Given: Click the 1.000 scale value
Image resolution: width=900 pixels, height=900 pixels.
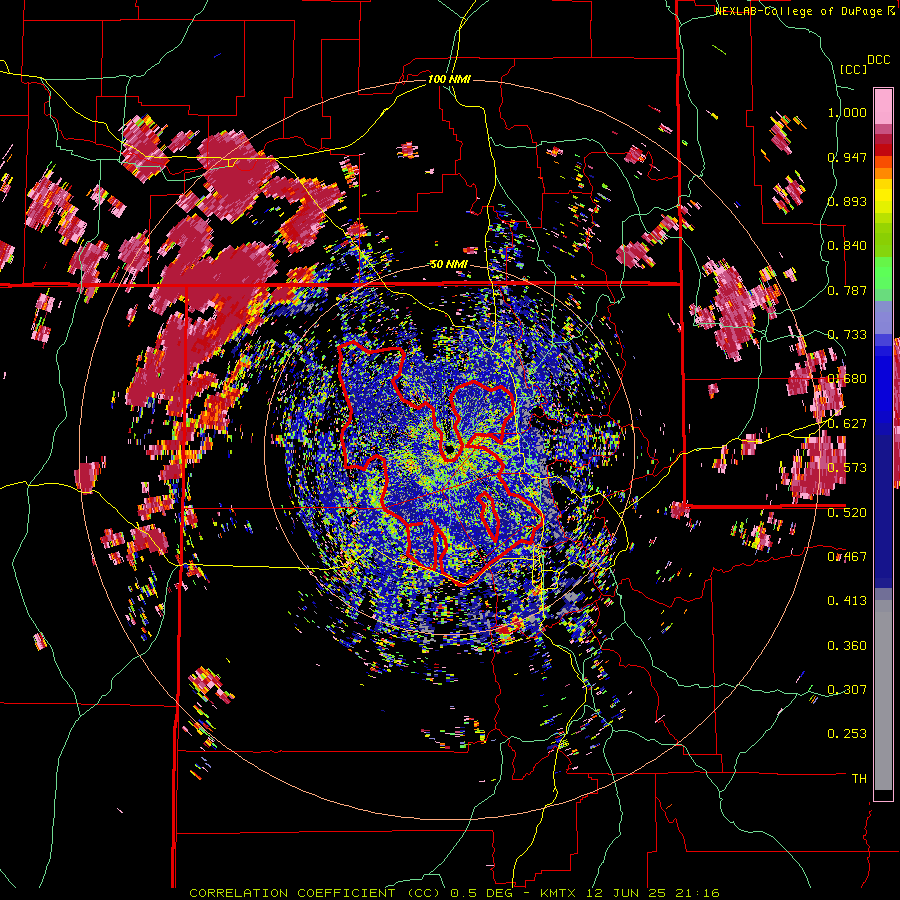Looking at the screenshot, I should pyautogui.click(x=847, y=112).
